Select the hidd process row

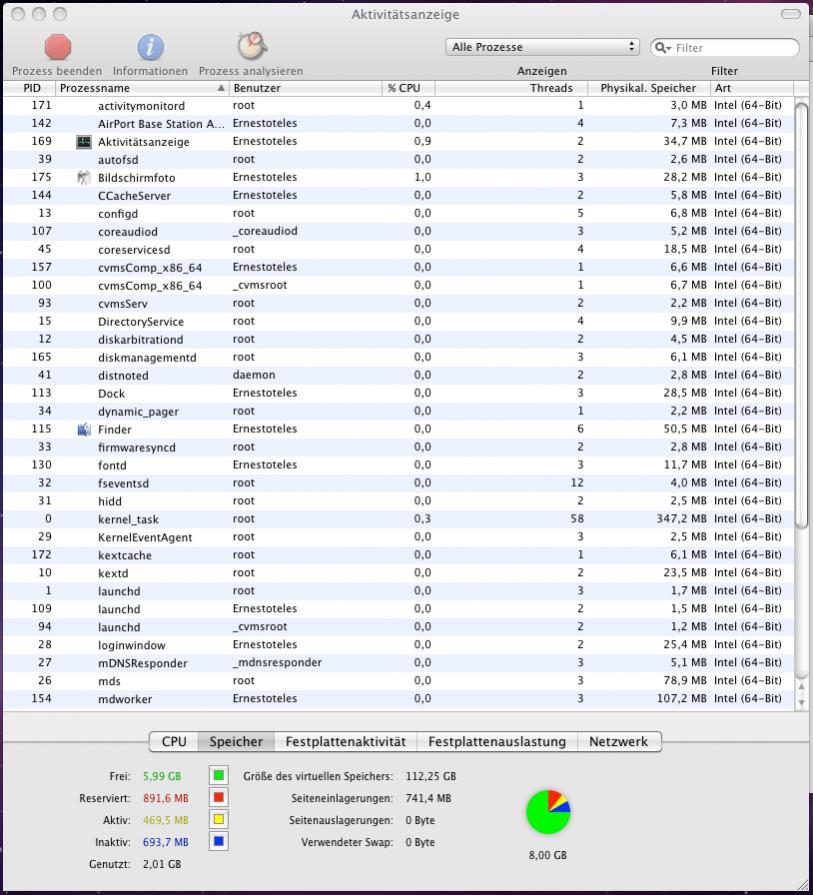(x=399, y=501)
